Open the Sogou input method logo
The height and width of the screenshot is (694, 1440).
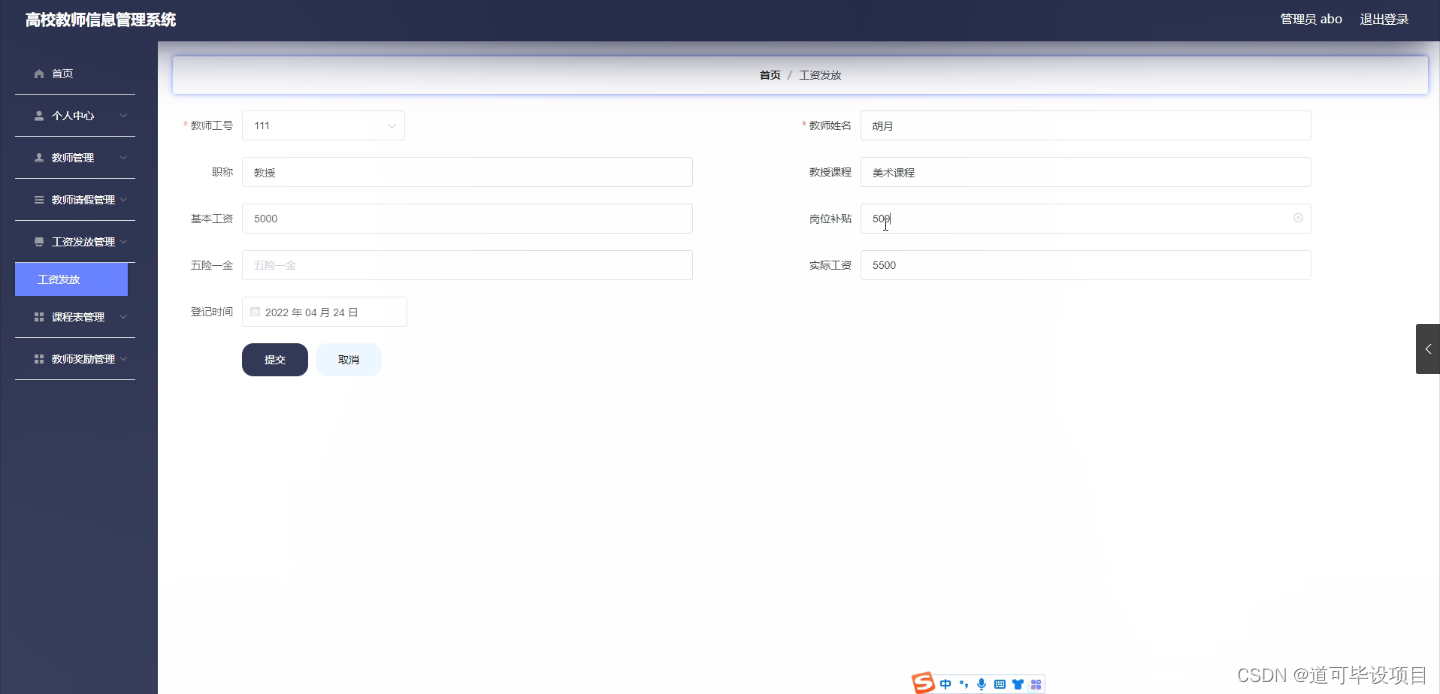coord(922,683)
